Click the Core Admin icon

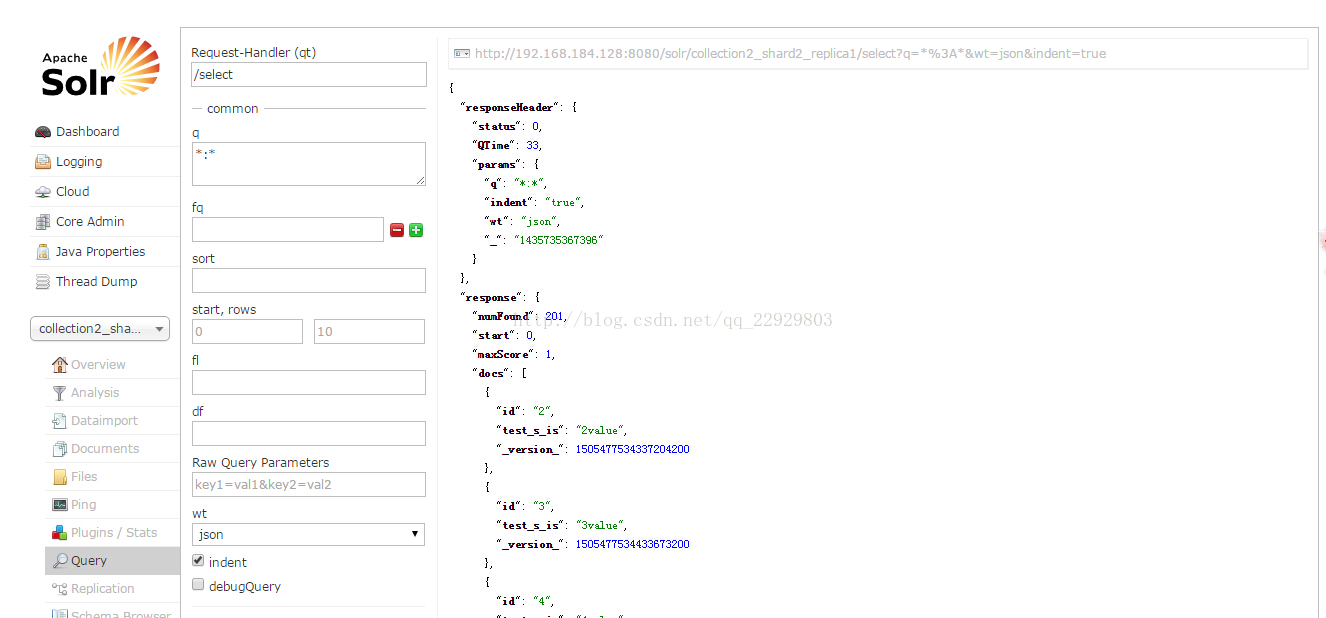pyautogui.click(x=42, y=222)
